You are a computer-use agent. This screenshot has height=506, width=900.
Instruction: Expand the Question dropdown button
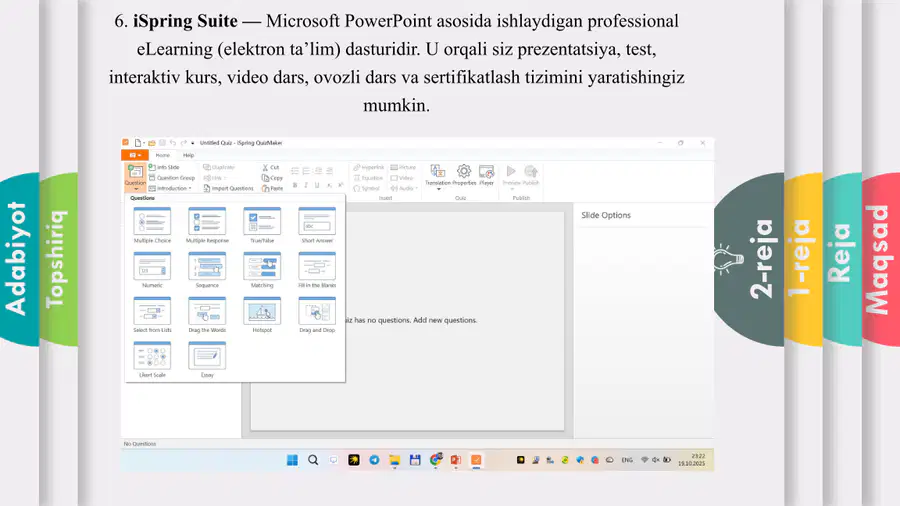click(135, 177)
